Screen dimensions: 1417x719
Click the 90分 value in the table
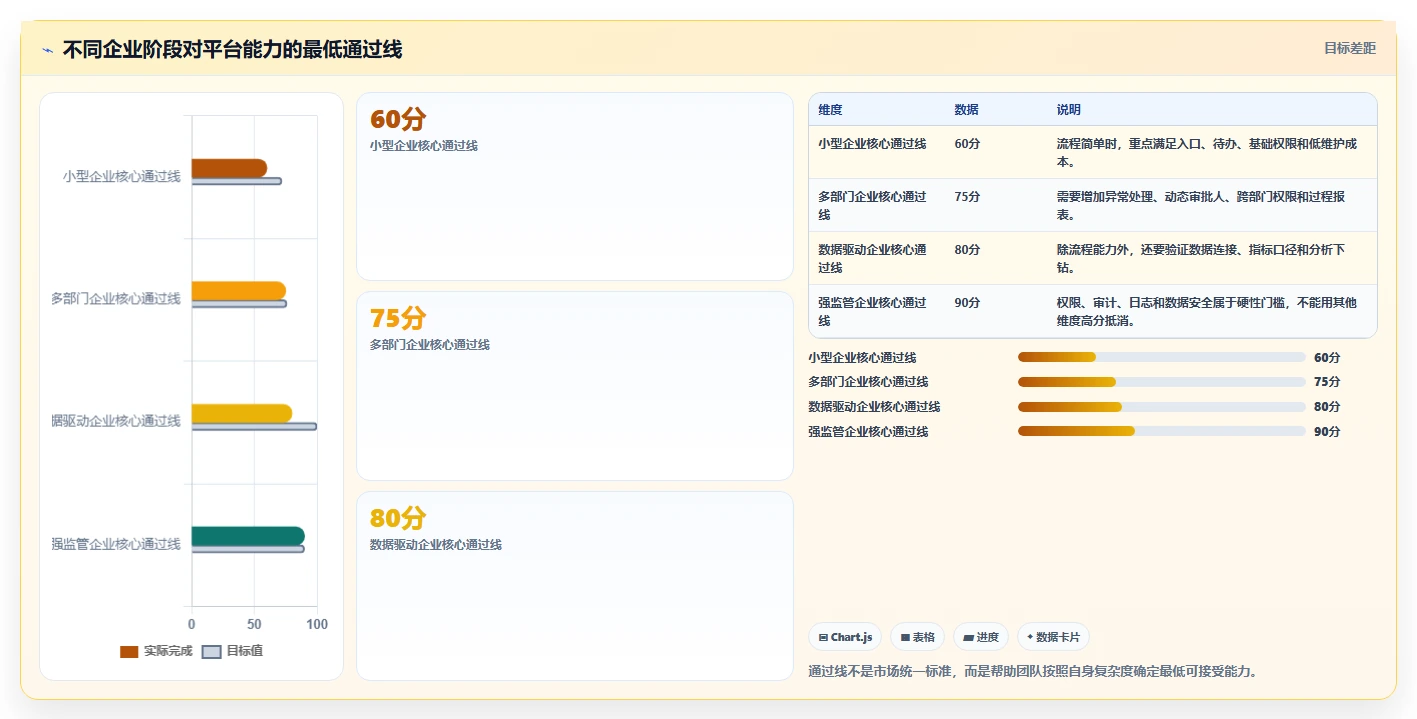point(968,303)
